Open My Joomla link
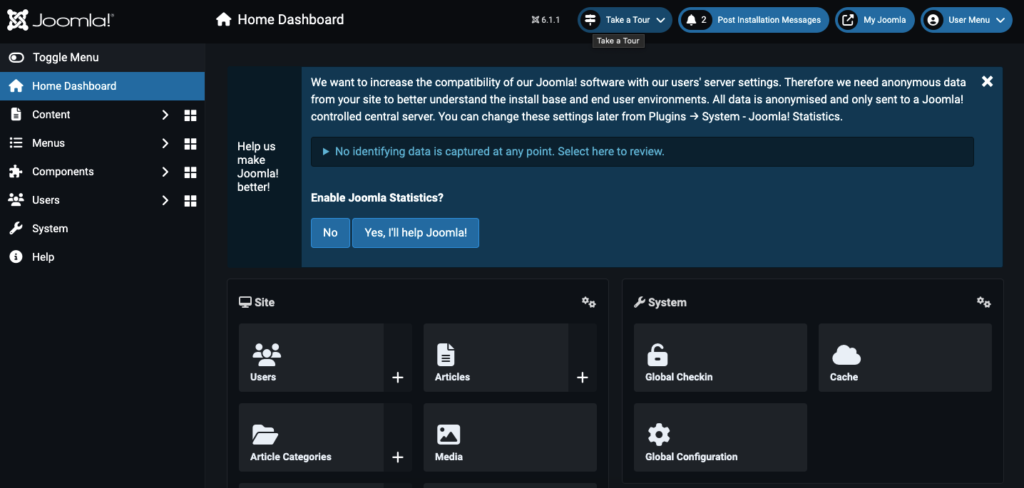The image size is (1024, 488). coord(875,20)
